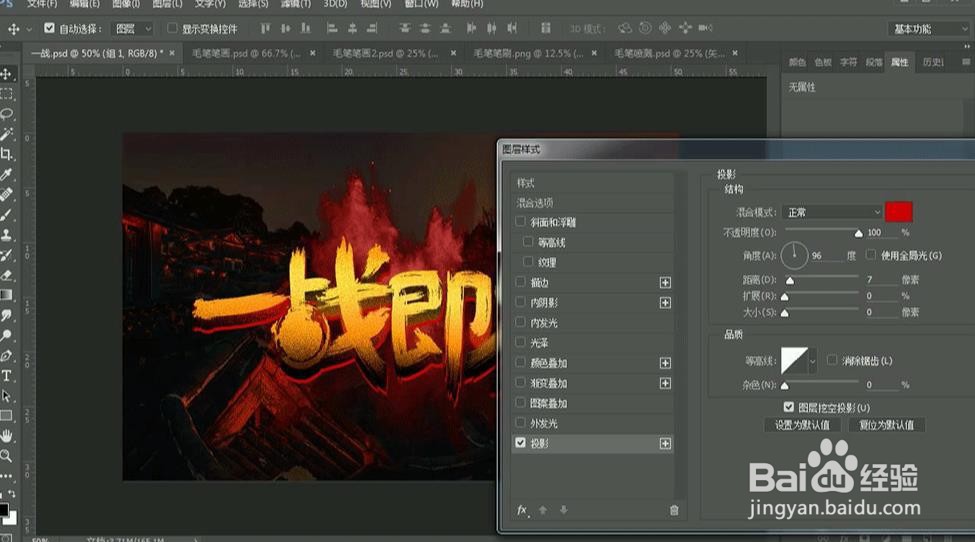This screenshot has width=975, height=542.
Task: Click the align top edges icon
Action: [x=266, y=28]
